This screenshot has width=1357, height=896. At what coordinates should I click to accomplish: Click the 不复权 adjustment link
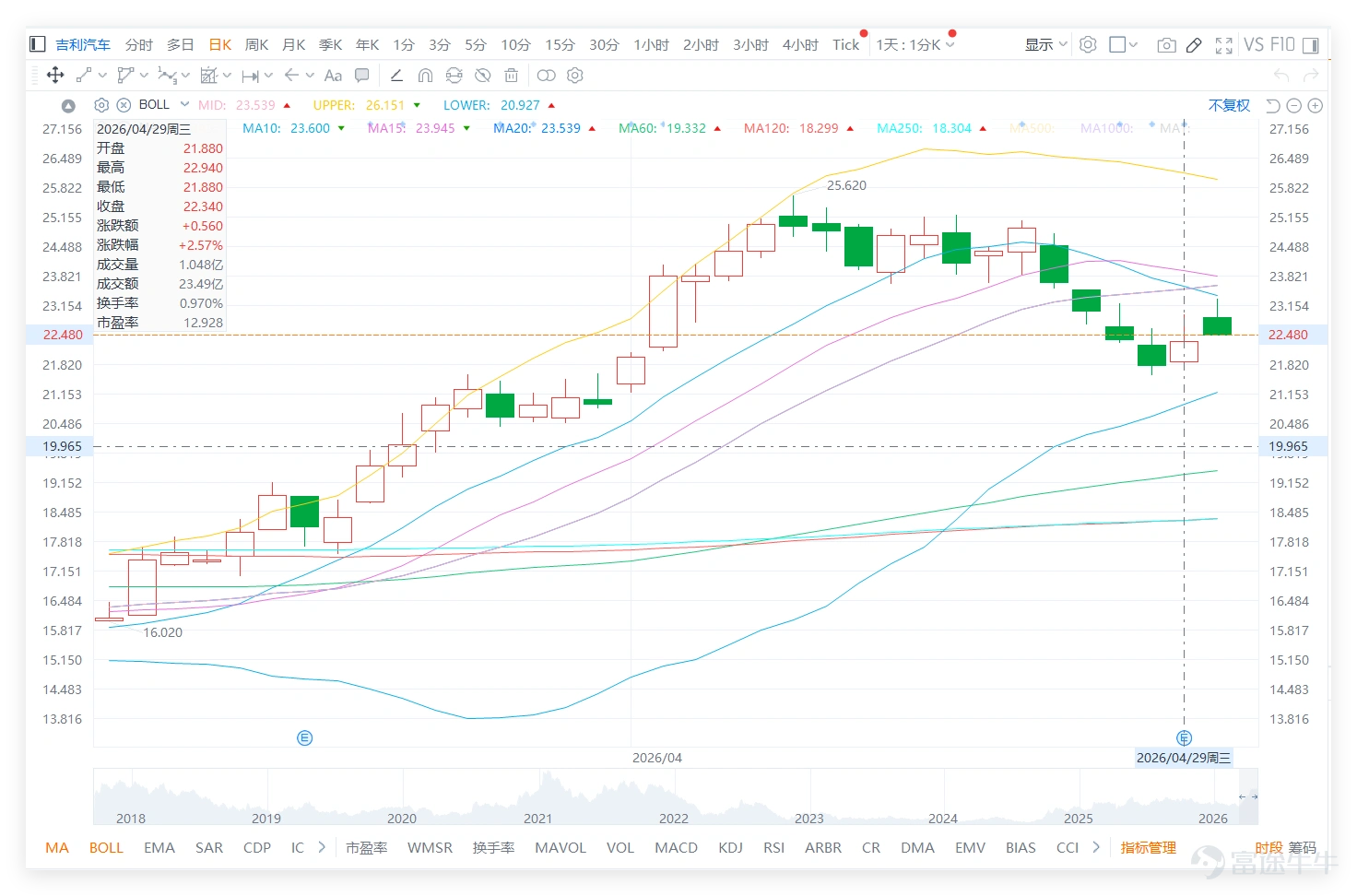(1229, 105)
